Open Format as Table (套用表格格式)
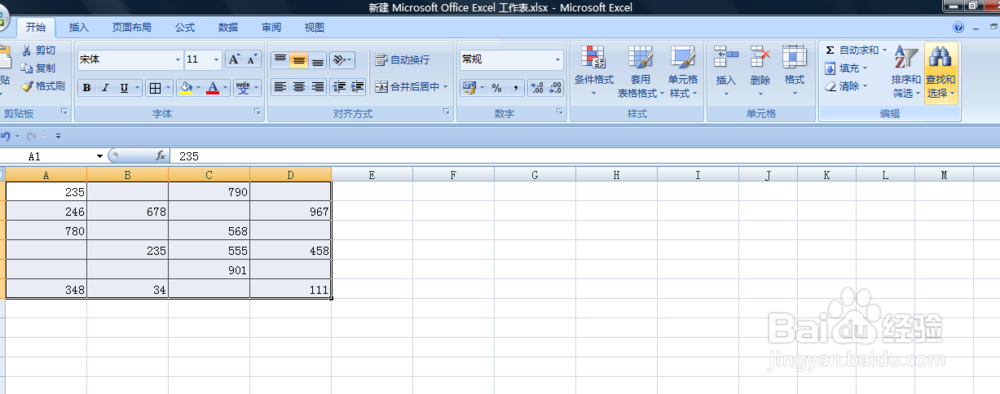The height and width of the screenshot is (394, 1000). (x=640, y=71)
